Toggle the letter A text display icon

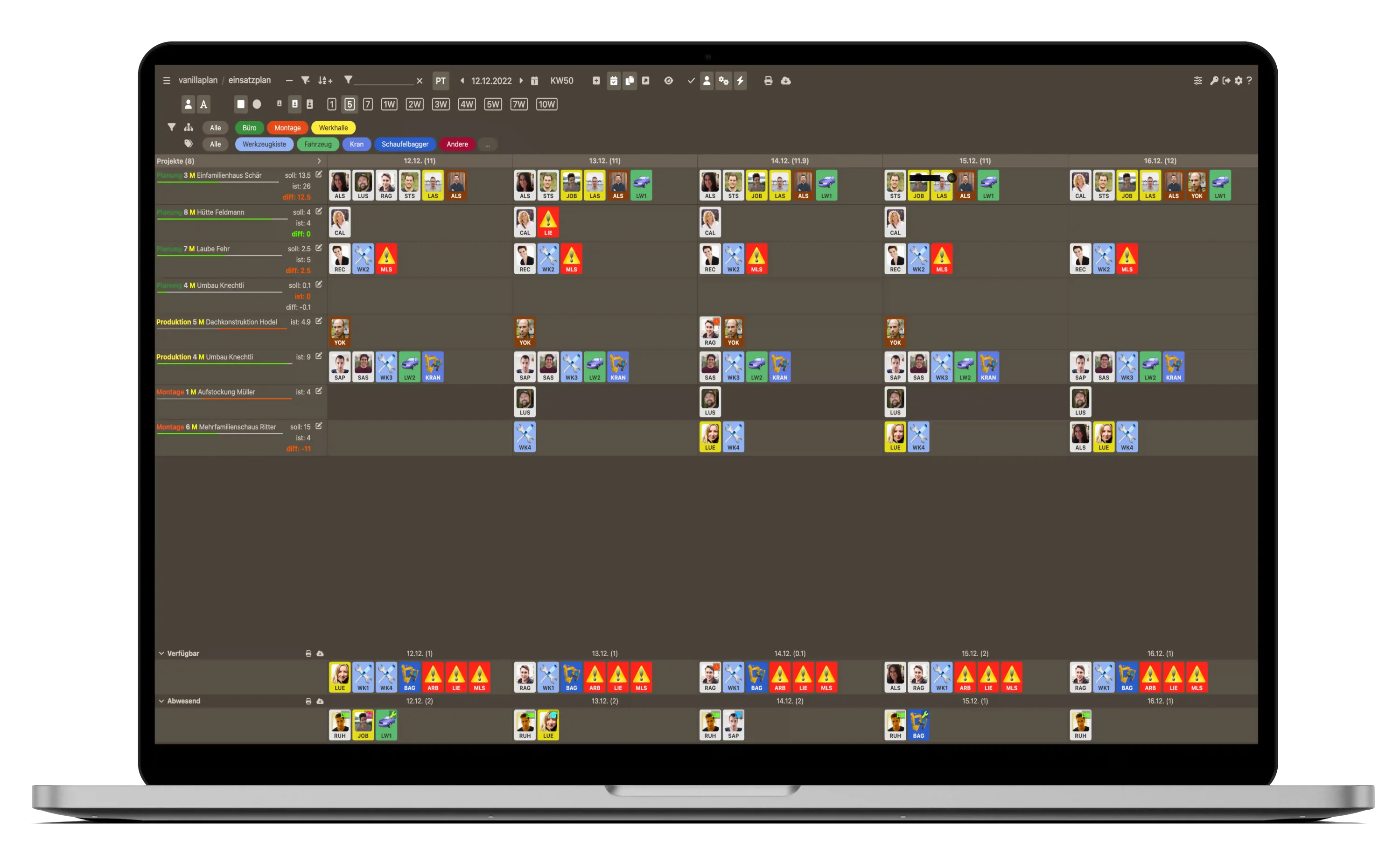203,104
